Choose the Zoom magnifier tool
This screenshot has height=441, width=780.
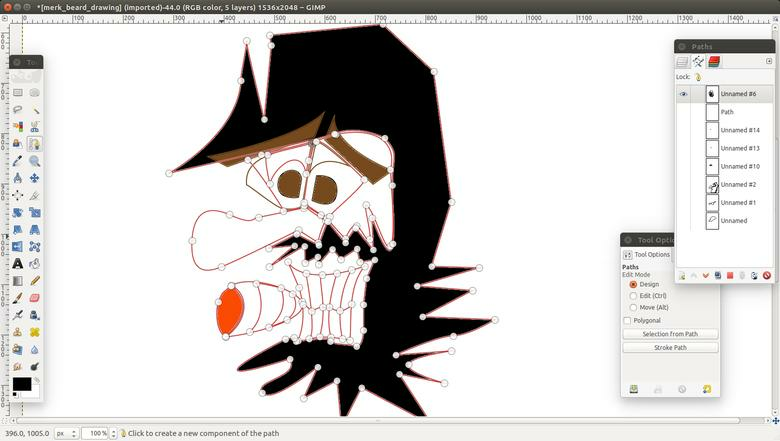[34, 161]
